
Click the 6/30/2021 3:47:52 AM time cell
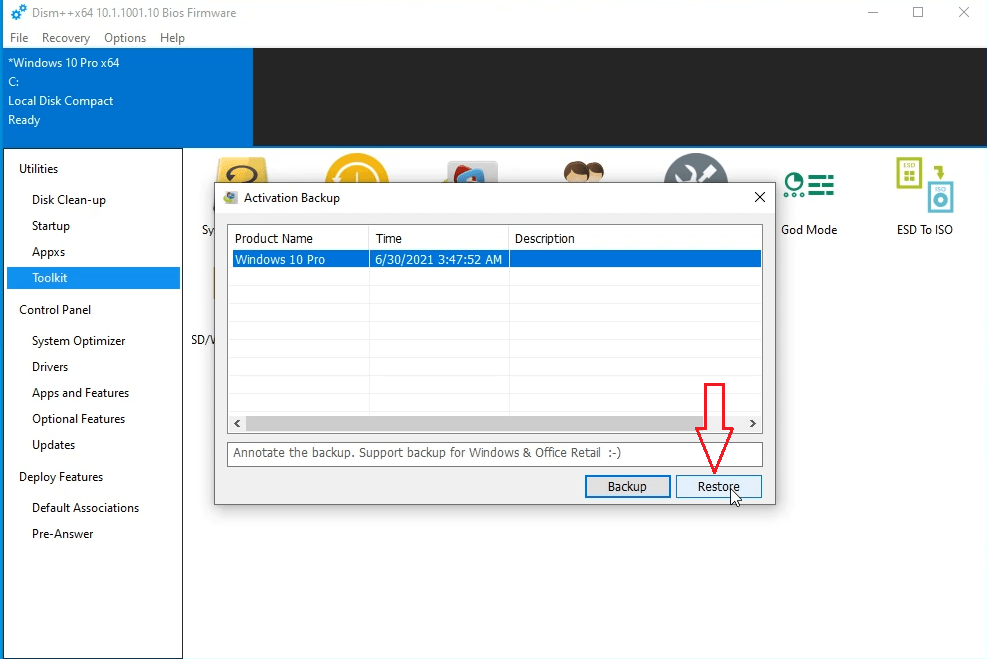click(439, 259)
